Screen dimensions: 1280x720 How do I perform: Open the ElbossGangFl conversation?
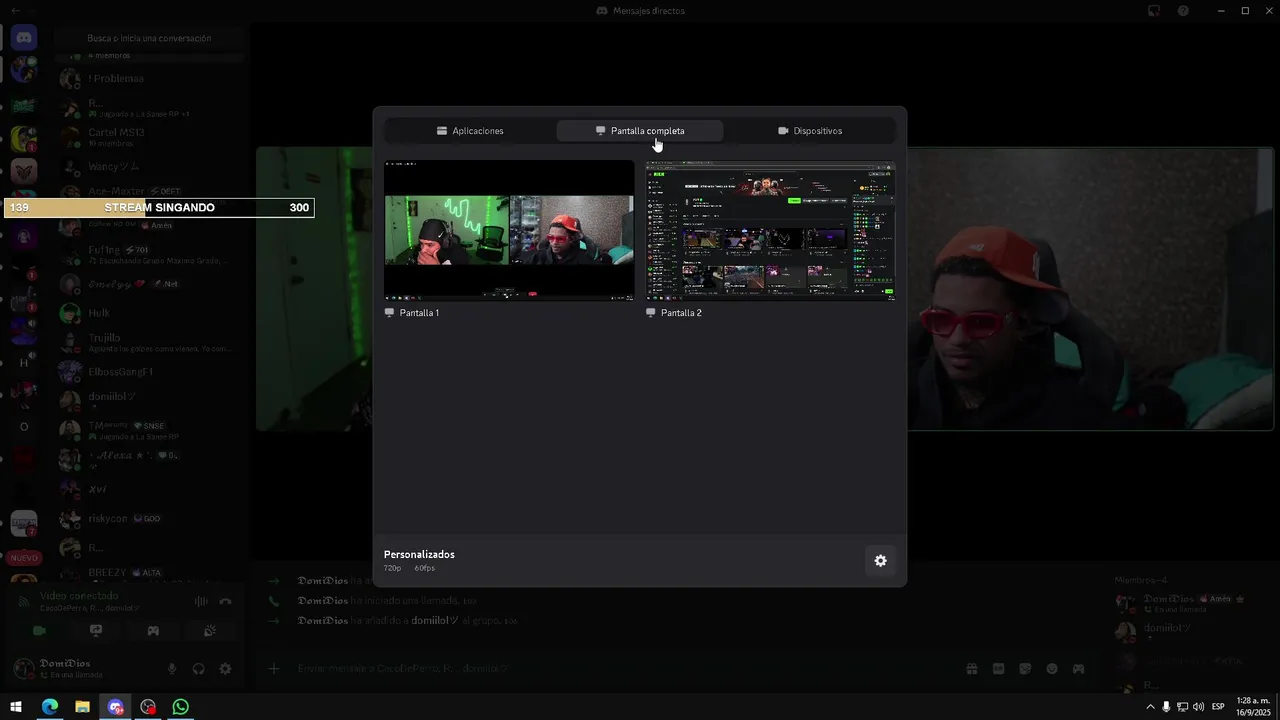[150, 372]
